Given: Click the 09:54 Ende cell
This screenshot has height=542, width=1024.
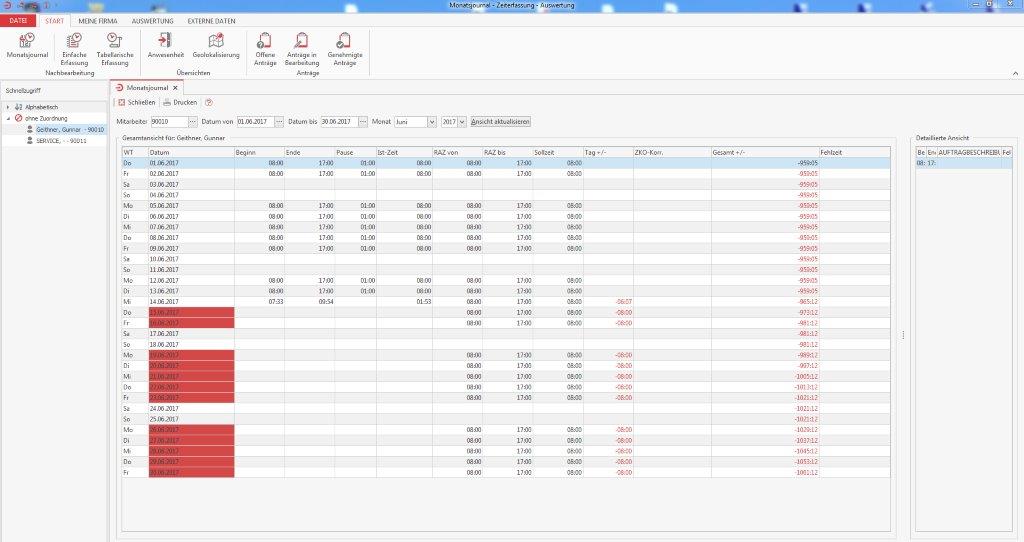Looking at the screenshot, I should 310,302.
